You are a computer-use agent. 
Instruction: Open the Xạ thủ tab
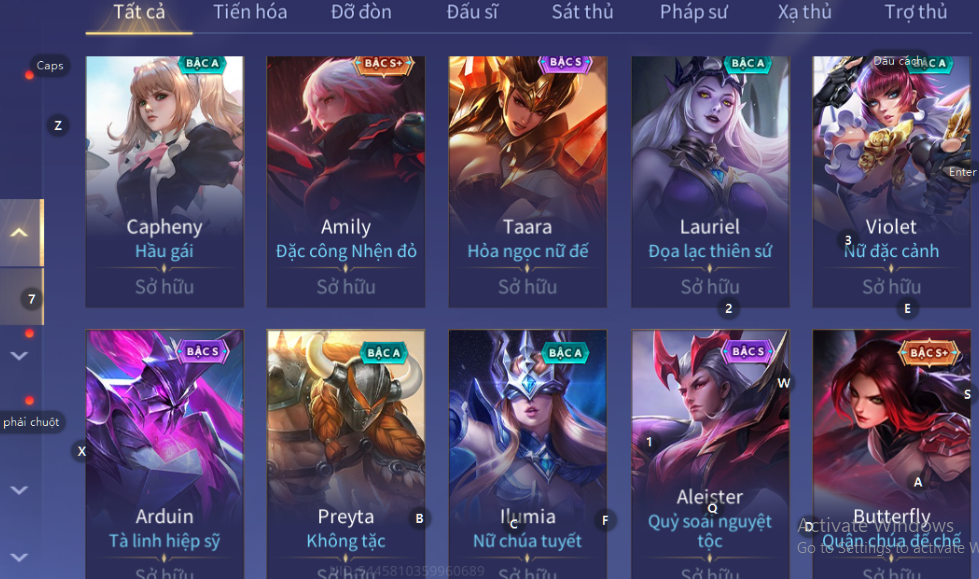click(x=804, y=12)
